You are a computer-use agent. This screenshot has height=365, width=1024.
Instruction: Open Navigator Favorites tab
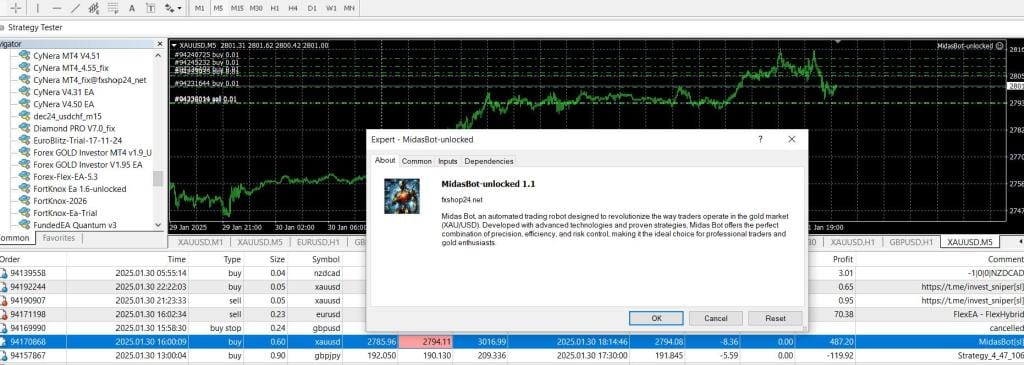pos(58,238)
